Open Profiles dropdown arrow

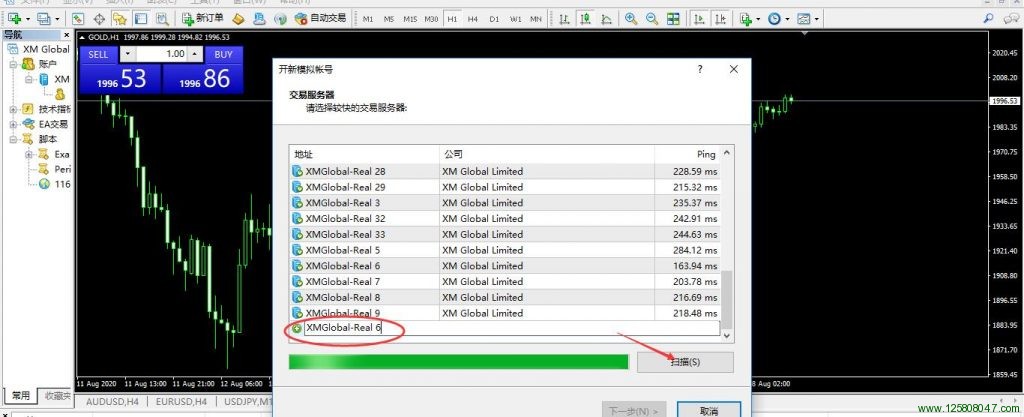point(57,20)
